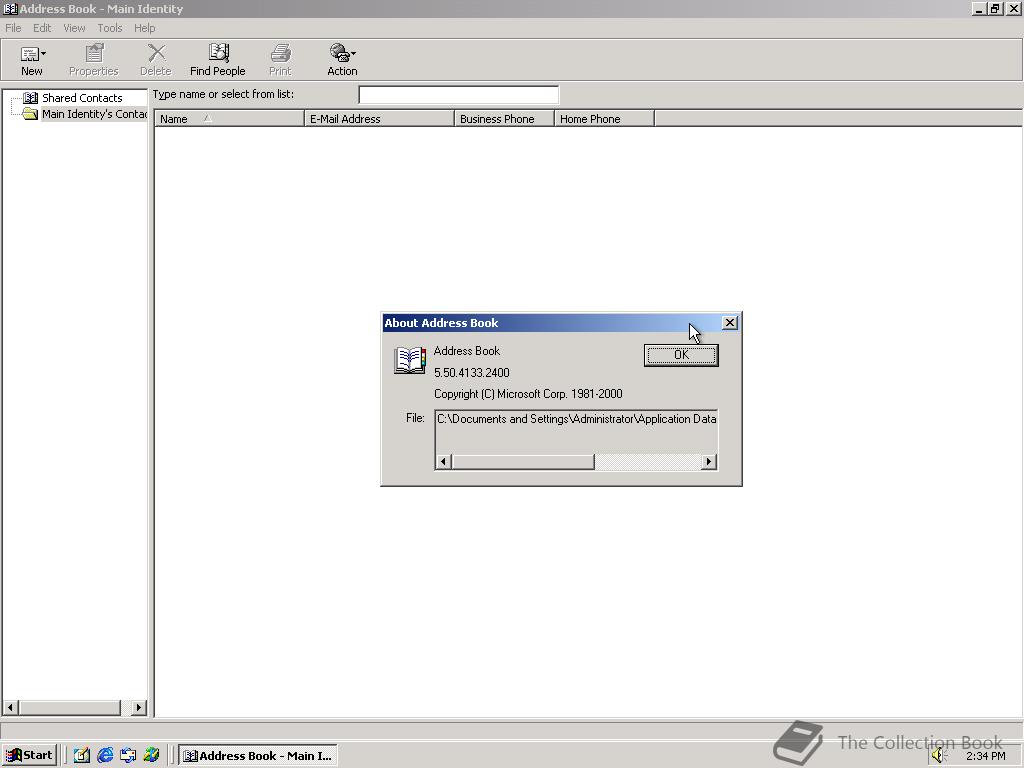Open the Windows Start menu
Screen dimensions: 1024x768
point(29,756)
